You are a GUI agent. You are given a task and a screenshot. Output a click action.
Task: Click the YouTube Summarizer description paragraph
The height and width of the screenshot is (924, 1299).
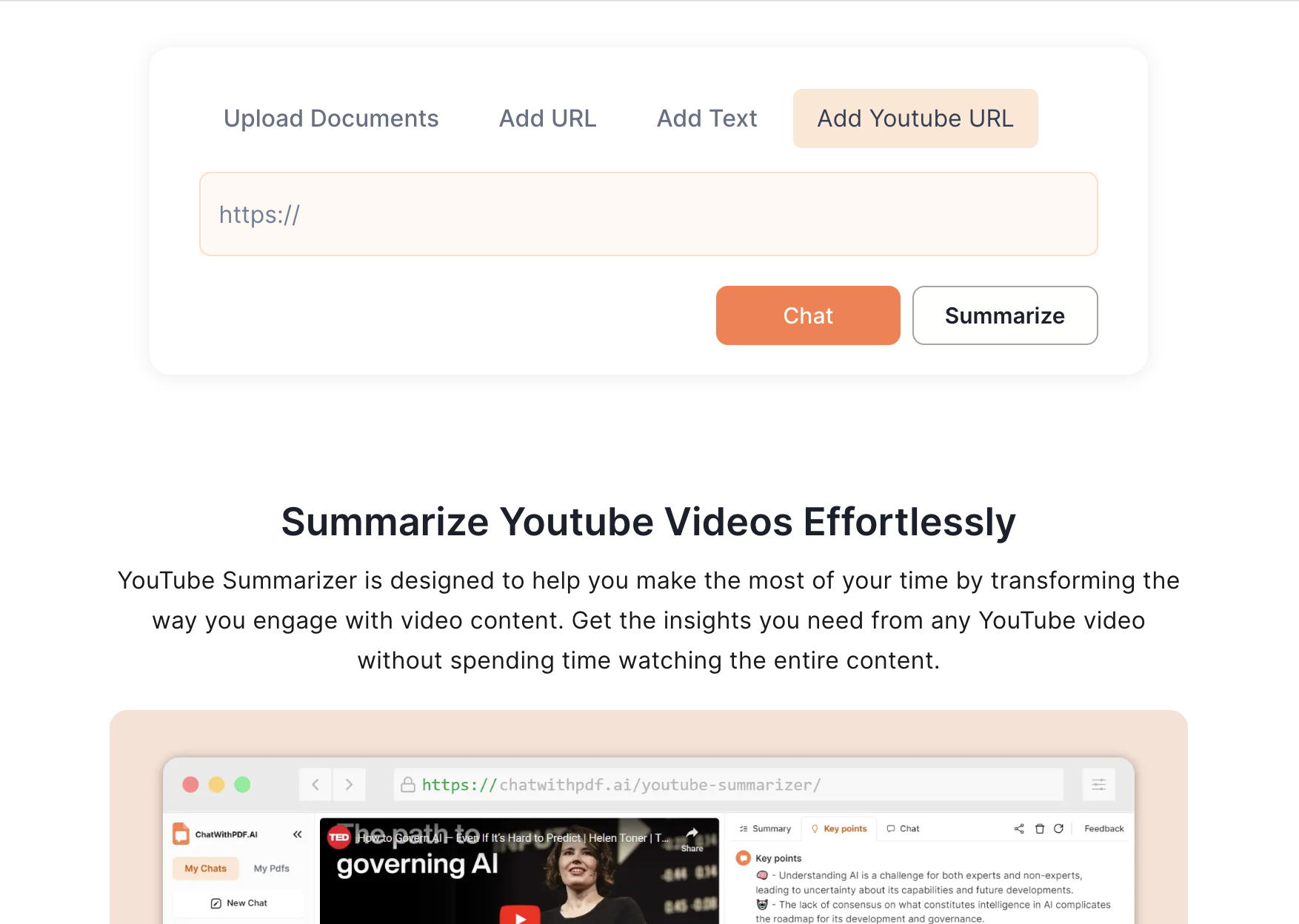click(649, 620)
